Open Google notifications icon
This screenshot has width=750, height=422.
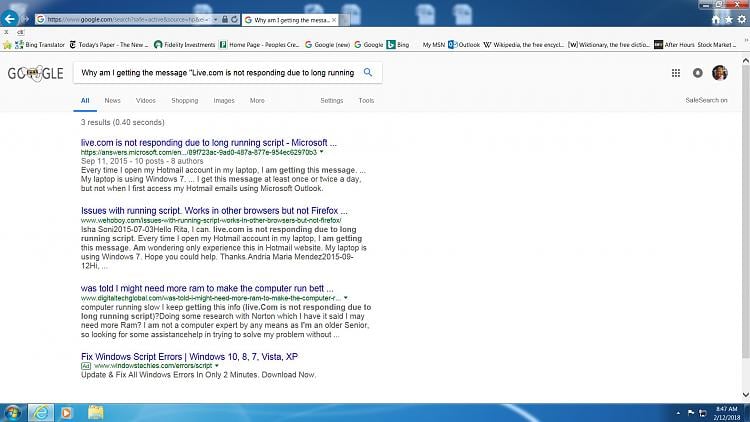(x=698, y=73)
